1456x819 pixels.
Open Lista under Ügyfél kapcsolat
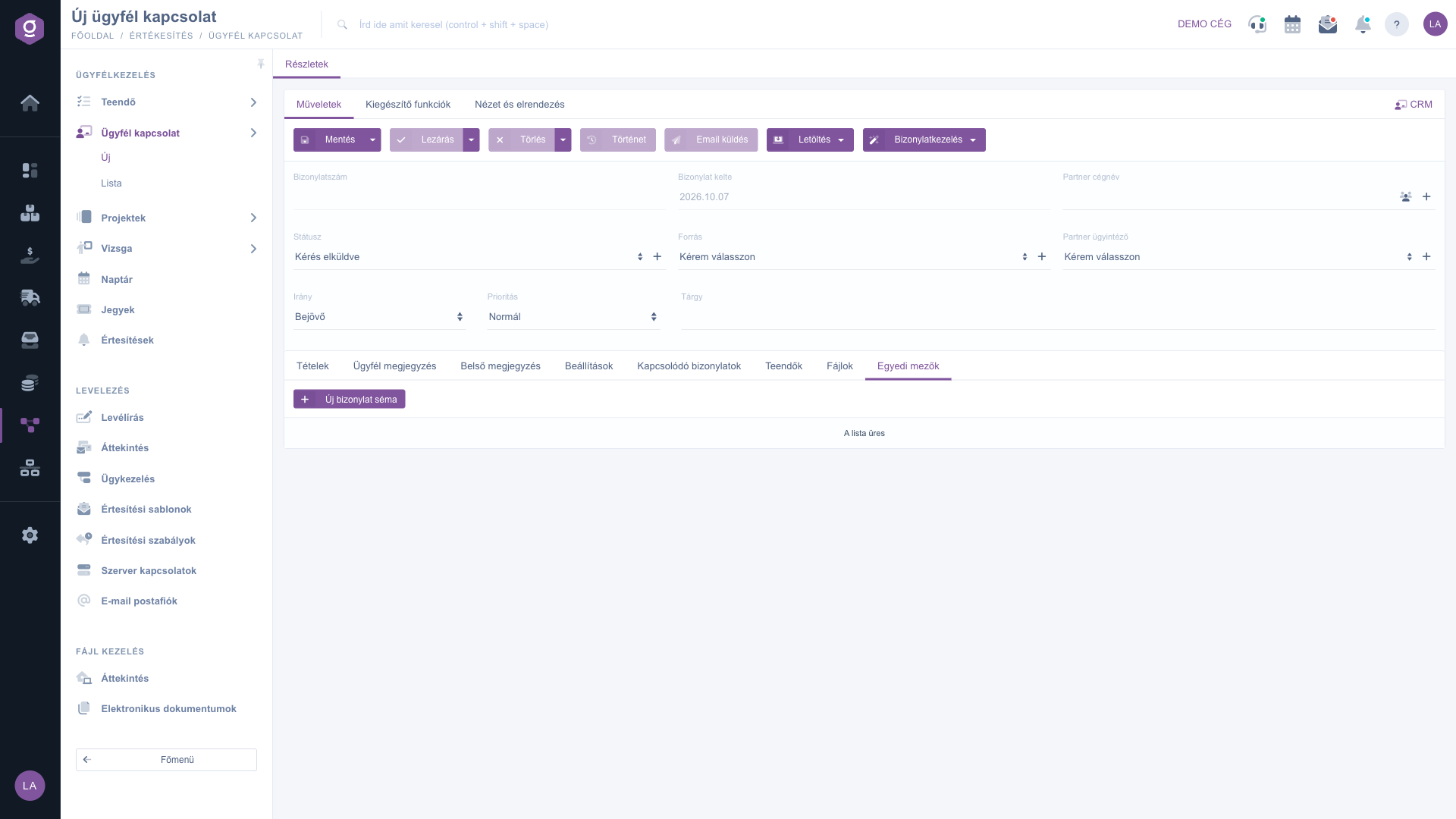click(111, 184)
